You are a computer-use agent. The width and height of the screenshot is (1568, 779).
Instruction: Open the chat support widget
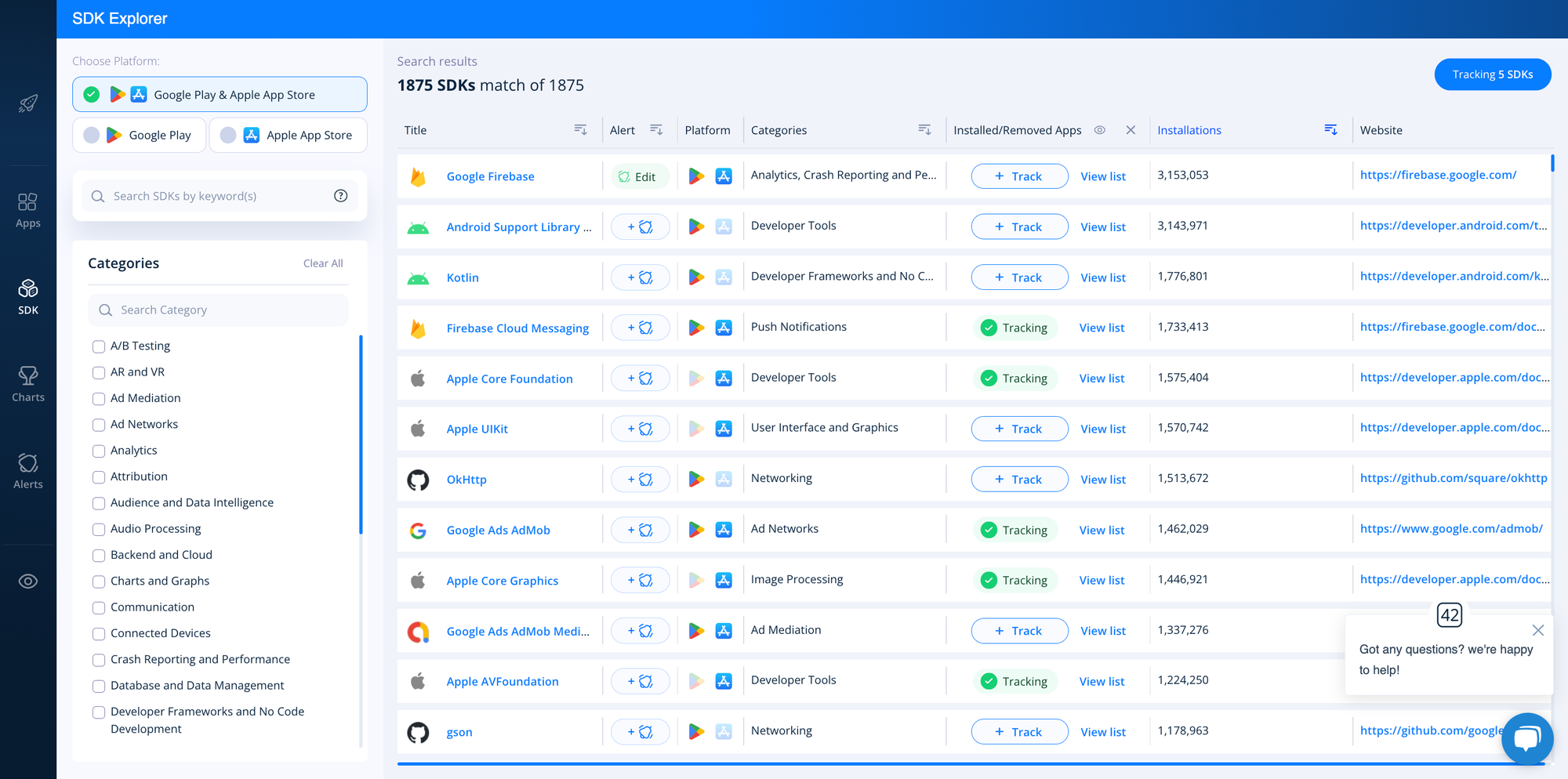[1527, 738]
